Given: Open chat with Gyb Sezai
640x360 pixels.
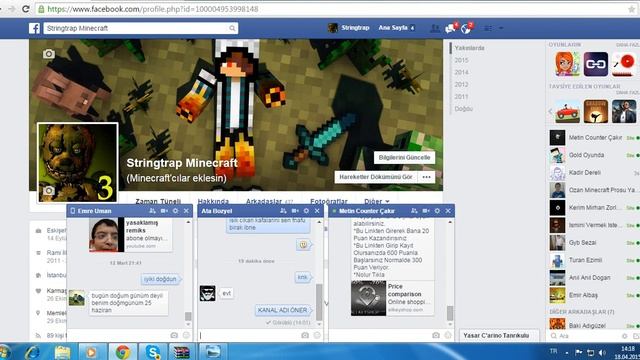Looking at the screenshot, I should point(594,242).
